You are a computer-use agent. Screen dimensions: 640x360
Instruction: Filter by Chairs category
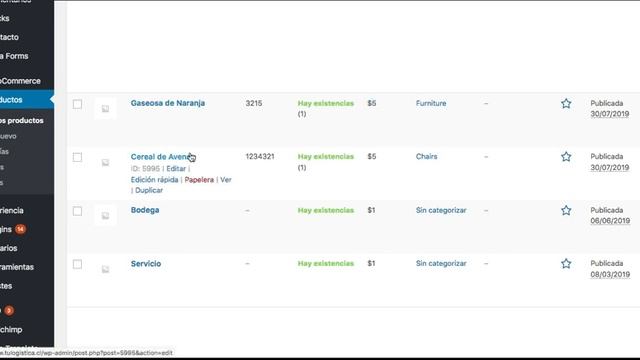coord(427,157)
